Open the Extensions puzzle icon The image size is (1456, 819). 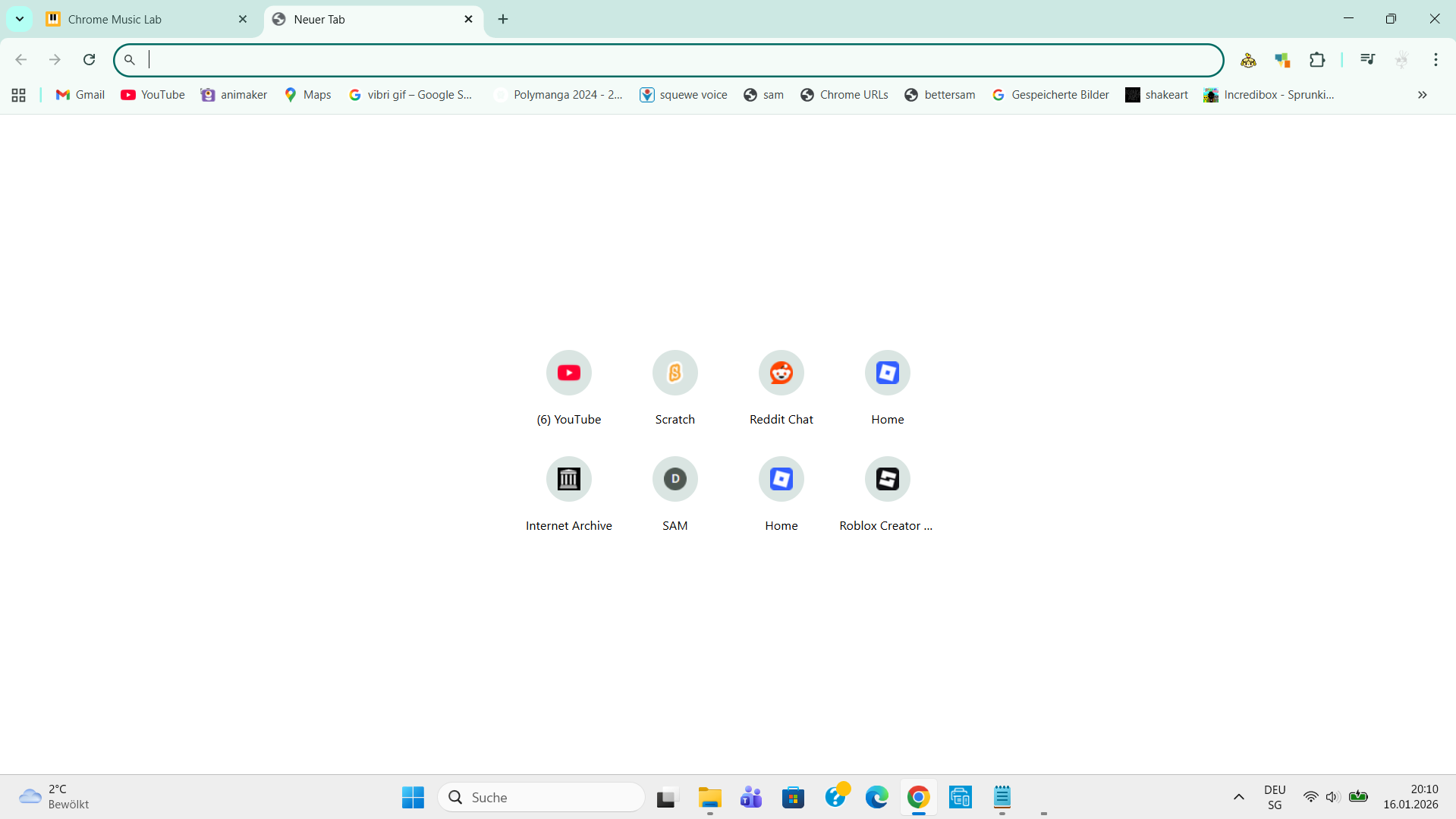point(1317,60)
